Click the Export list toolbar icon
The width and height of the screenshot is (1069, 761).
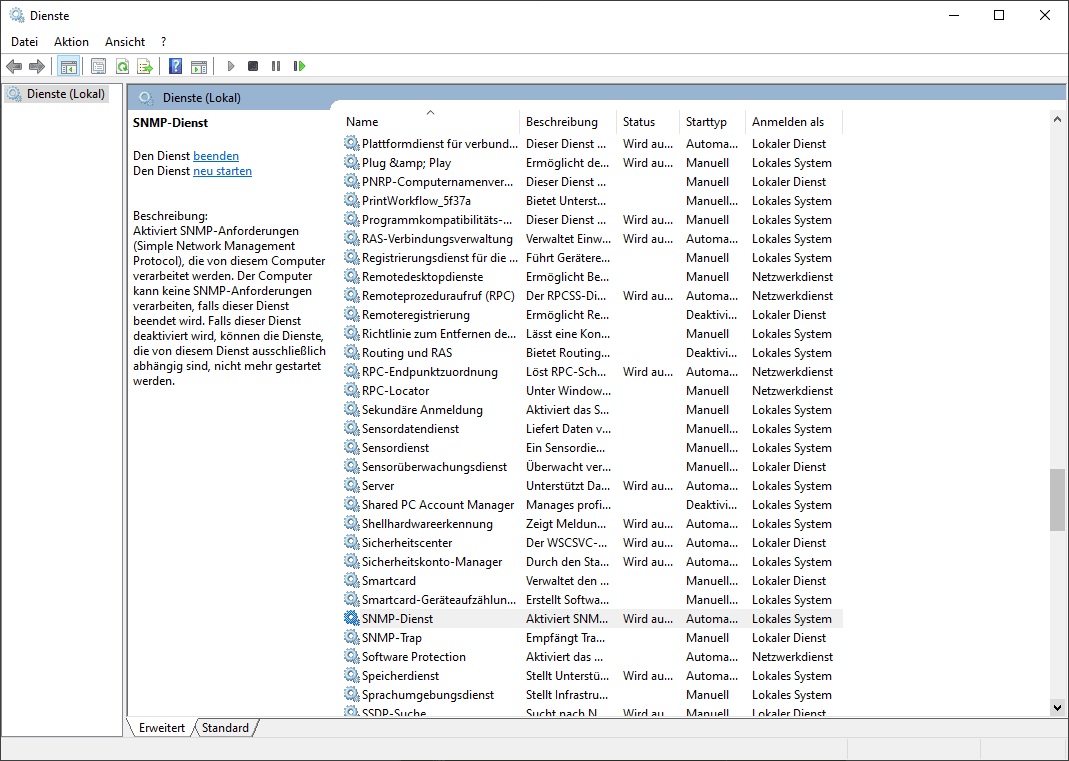click(145, 66)
